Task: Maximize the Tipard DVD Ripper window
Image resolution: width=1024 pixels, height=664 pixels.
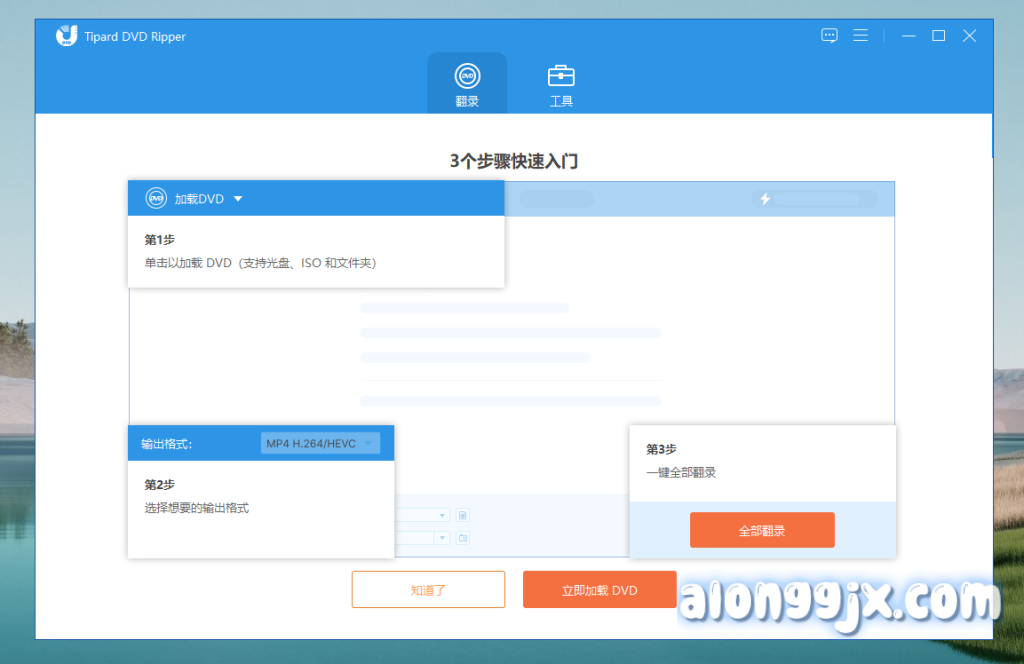Action: coord(938,36)
